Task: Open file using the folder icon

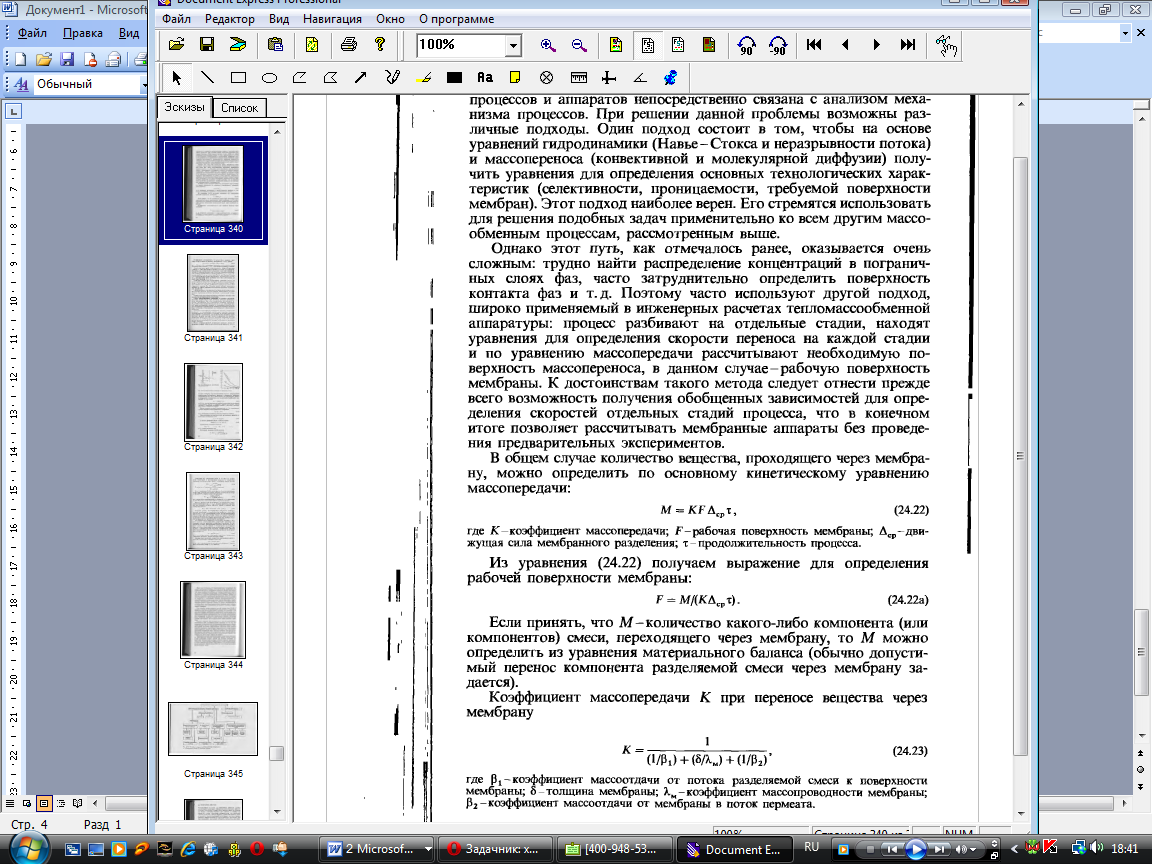Action: click(x=176, y=45)
